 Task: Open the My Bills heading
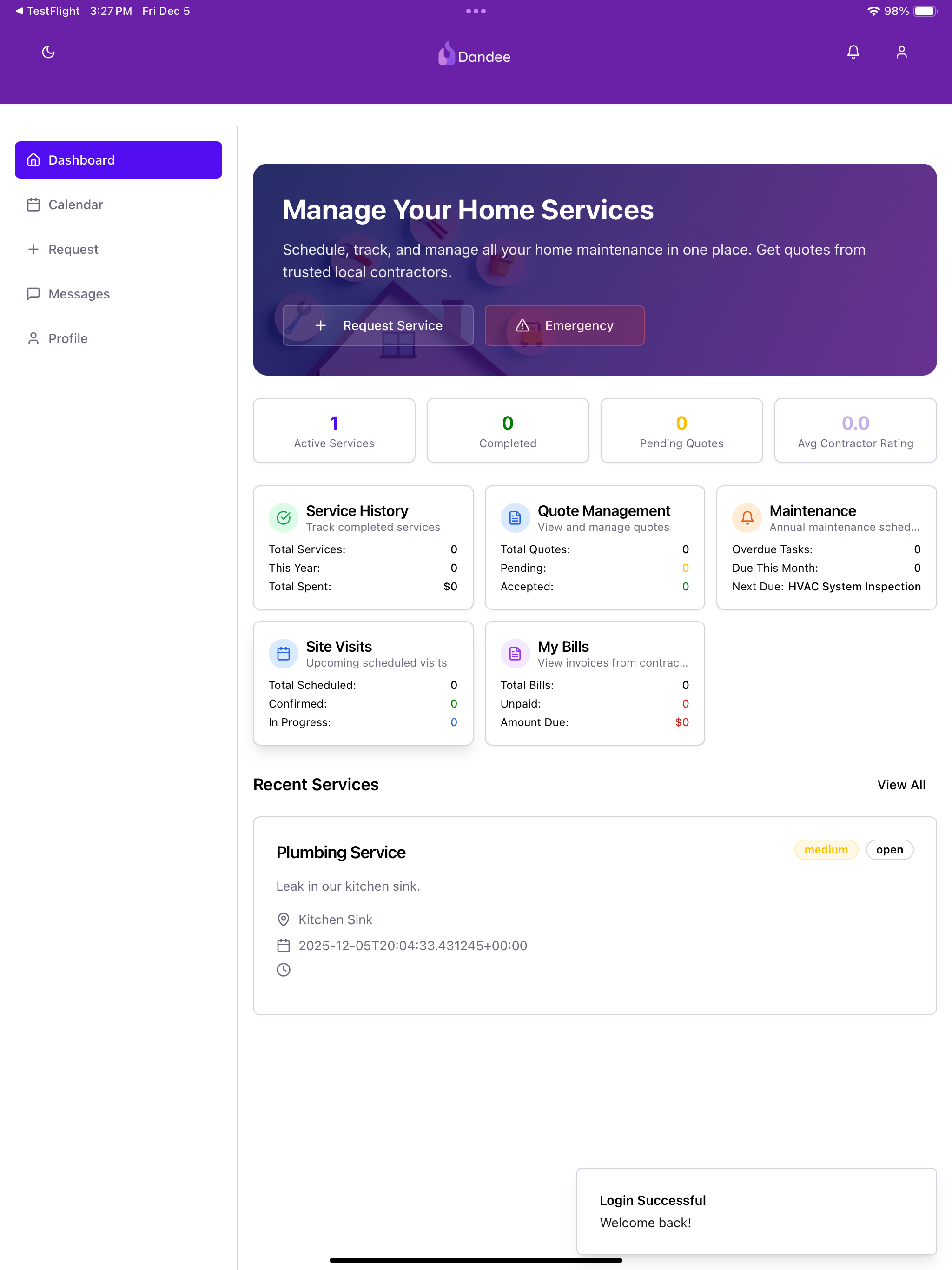(x=563, y=647)
